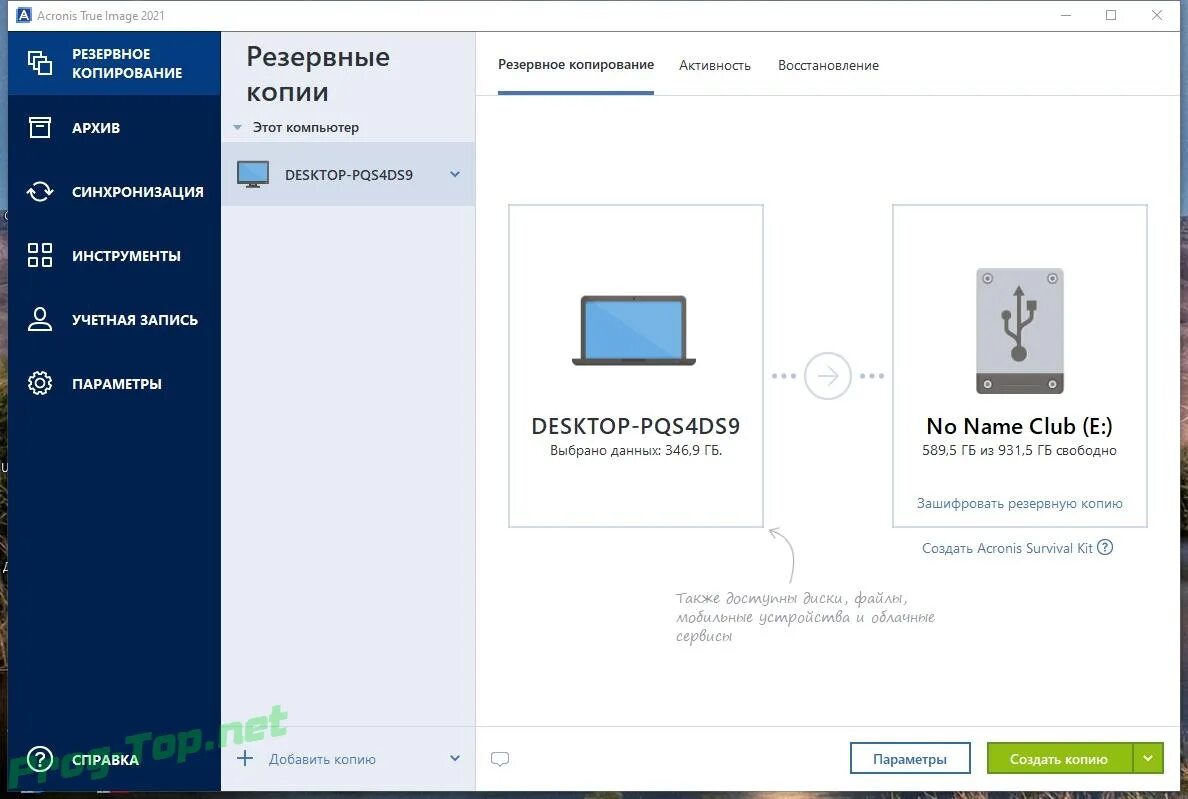Select the DESKTOP-PQS4DS9 source name in the backup card

(x=635, y=426)
